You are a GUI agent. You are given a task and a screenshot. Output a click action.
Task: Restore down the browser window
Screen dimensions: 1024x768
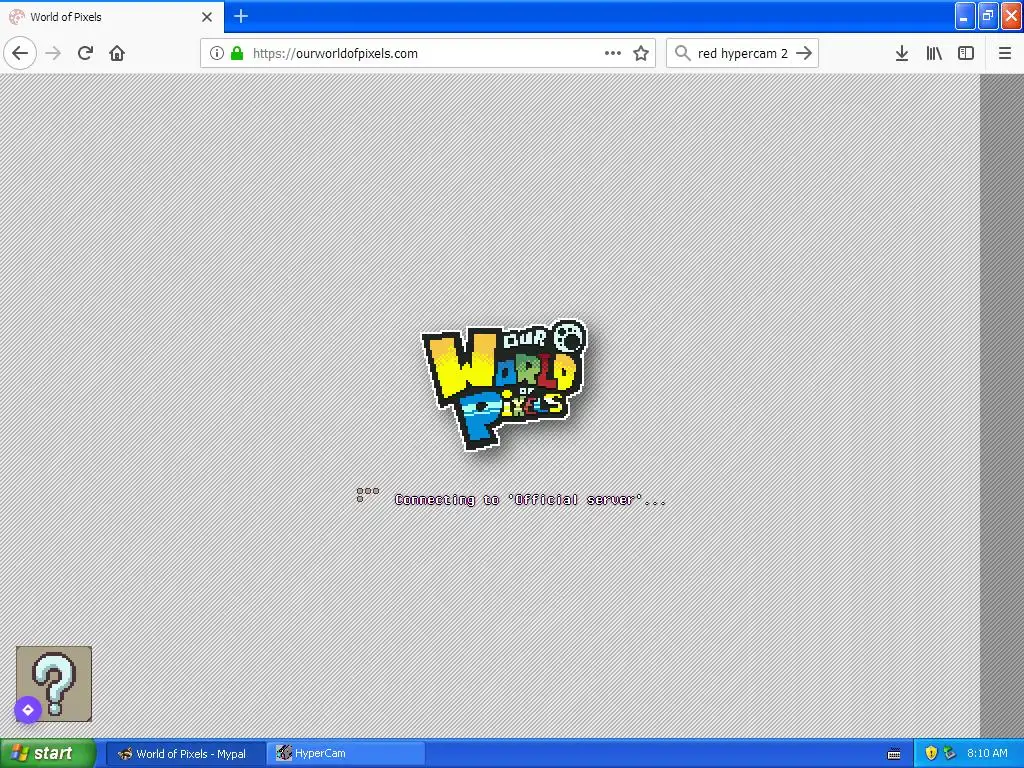988,16
